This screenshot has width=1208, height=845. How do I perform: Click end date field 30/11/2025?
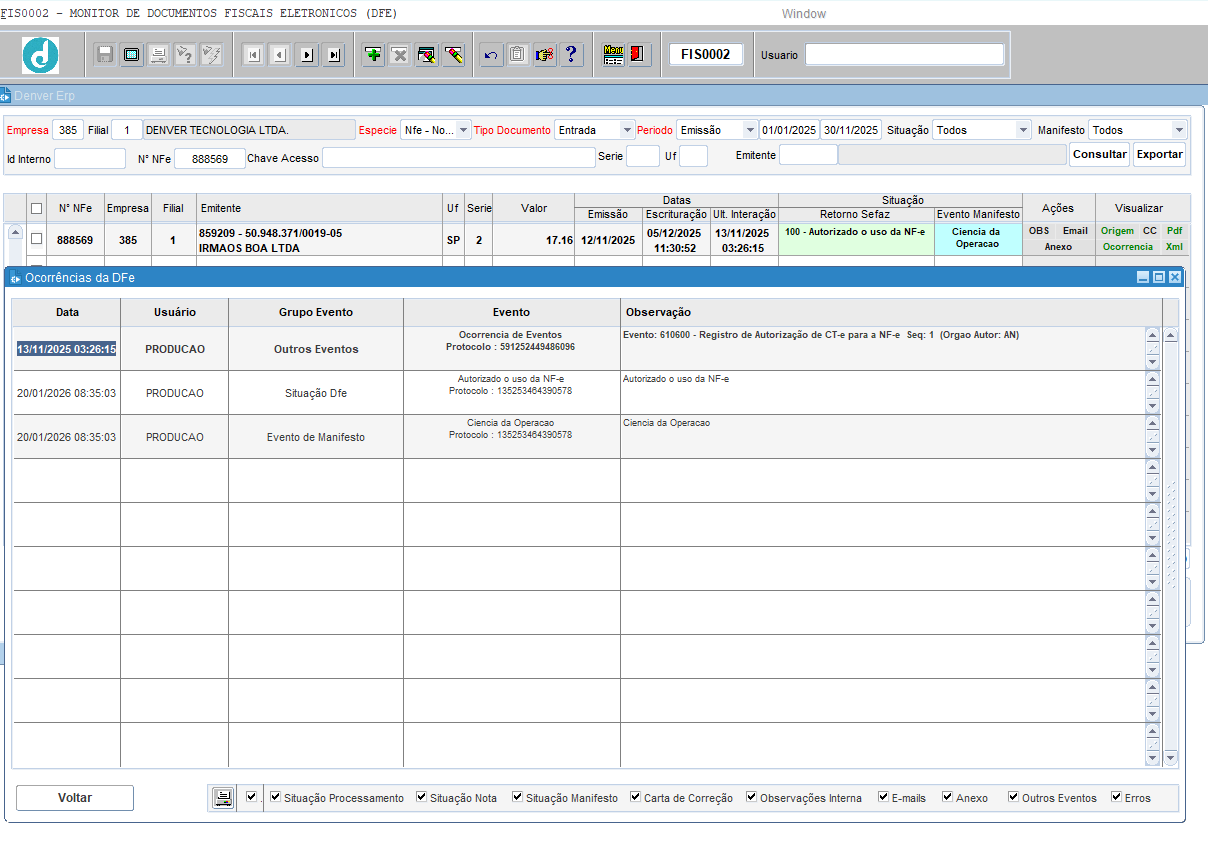851,130
